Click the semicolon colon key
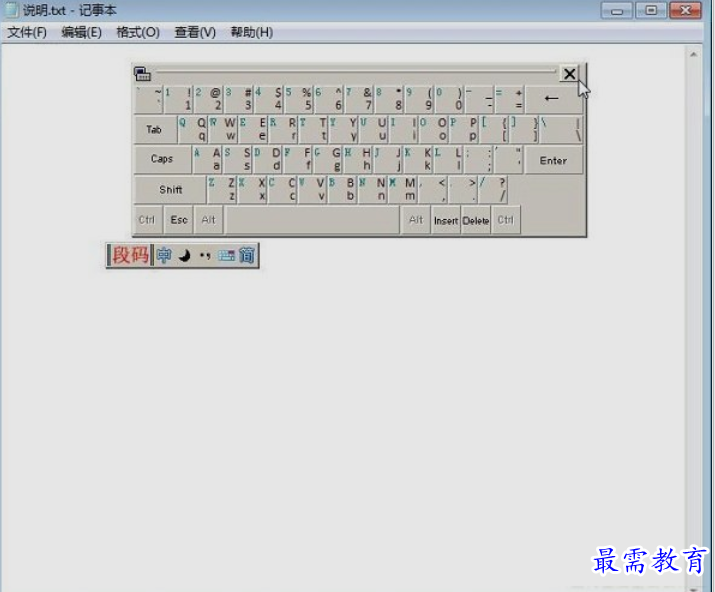 tap(478, 159)
